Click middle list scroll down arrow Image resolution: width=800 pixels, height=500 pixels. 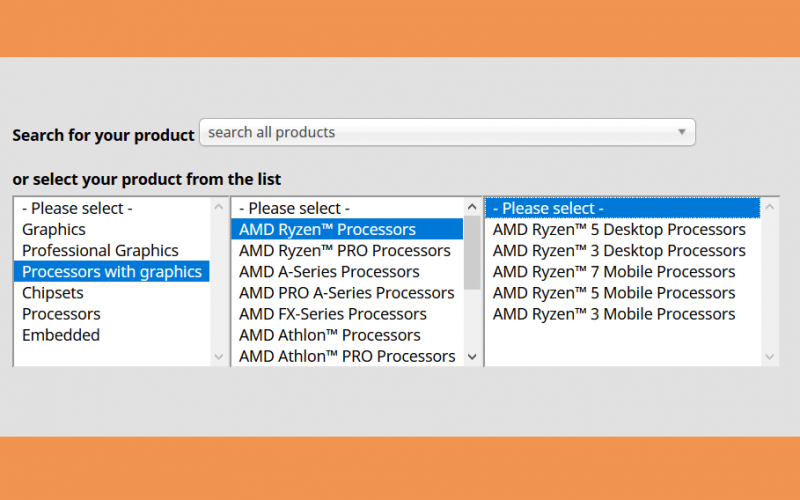[472, 357]
